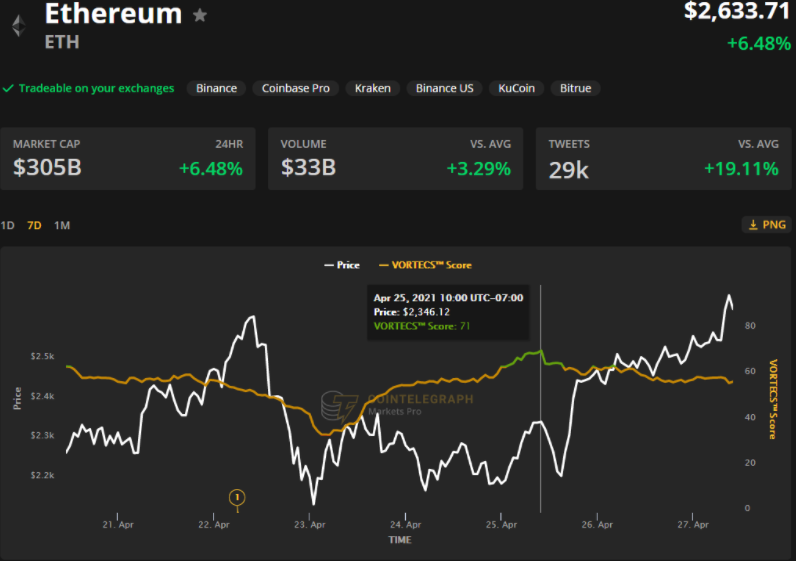Screen dimensions: 796x561
Task: Click the 27. Apr x-axis label
Action: (693, 524)
